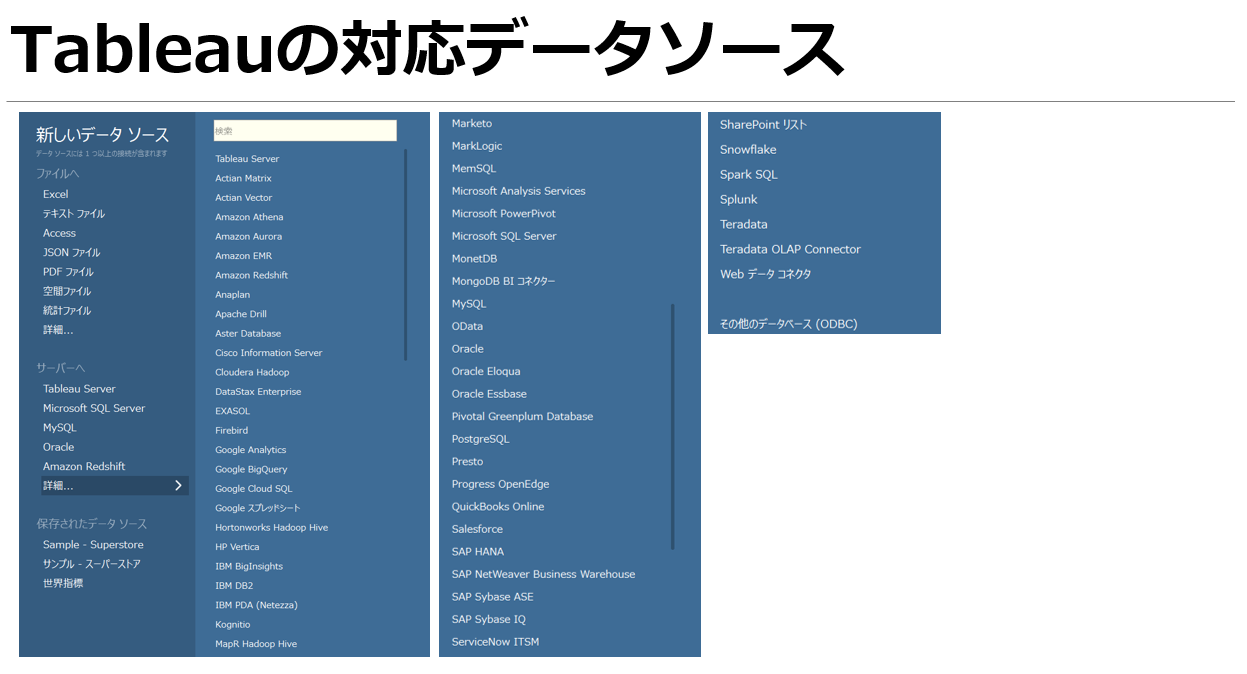Select Apache Drill connector
1247x674 pixels.
241,314
